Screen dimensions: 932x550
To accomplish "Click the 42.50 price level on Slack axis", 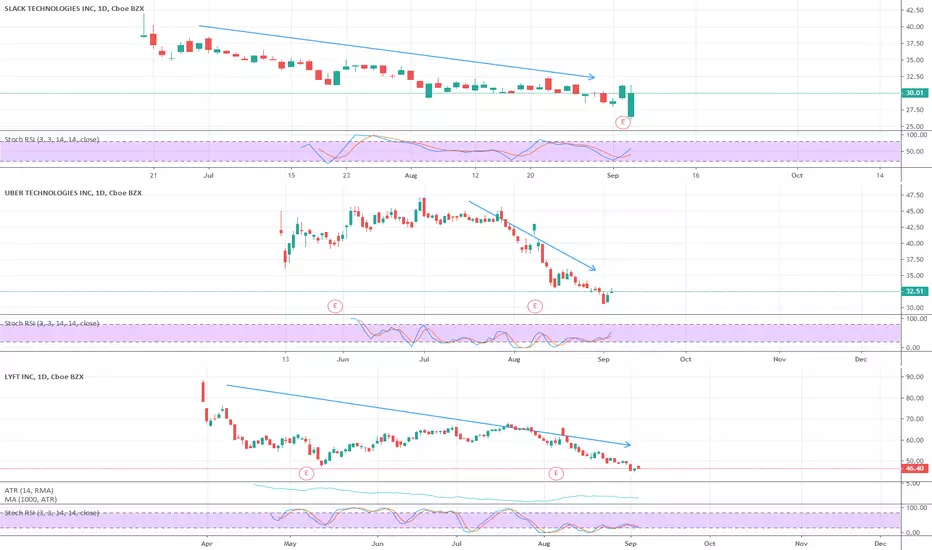I will [x=915, y=10].
